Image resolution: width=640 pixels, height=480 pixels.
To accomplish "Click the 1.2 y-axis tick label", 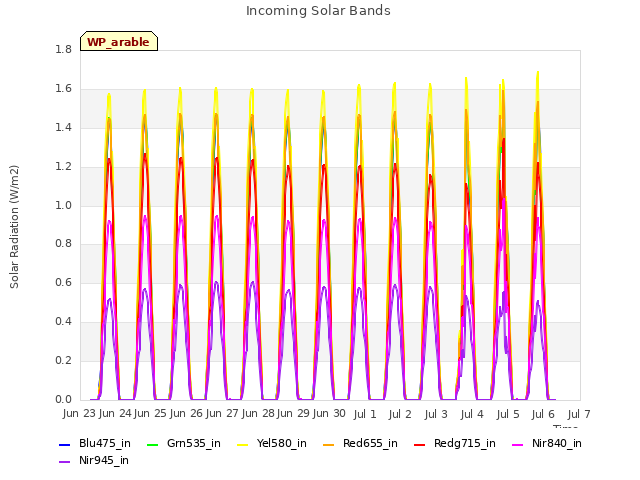I will click(63, 167).
